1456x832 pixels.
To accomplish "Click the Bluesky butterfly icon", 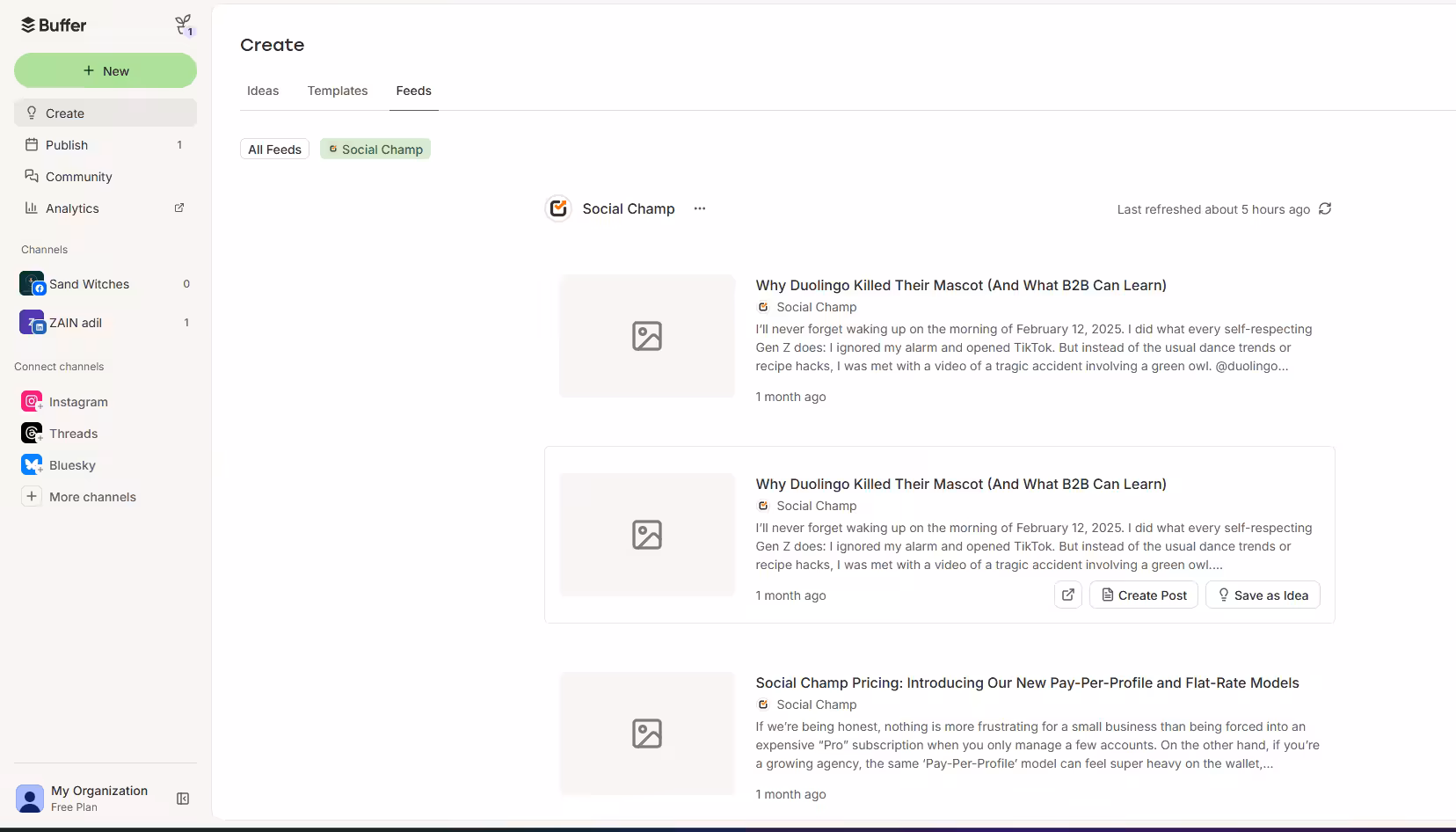I will click(32, 464).
